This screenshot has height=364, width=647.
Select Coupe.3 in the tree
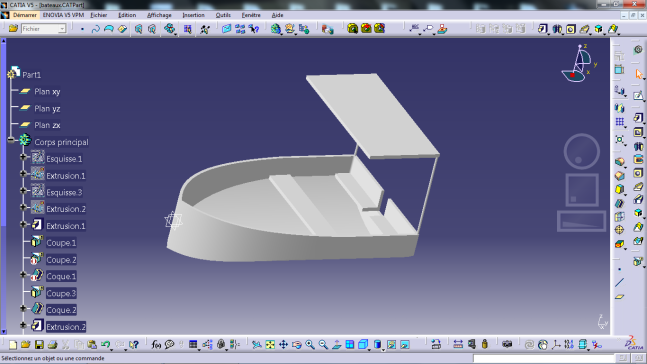[x=61, y=293]
